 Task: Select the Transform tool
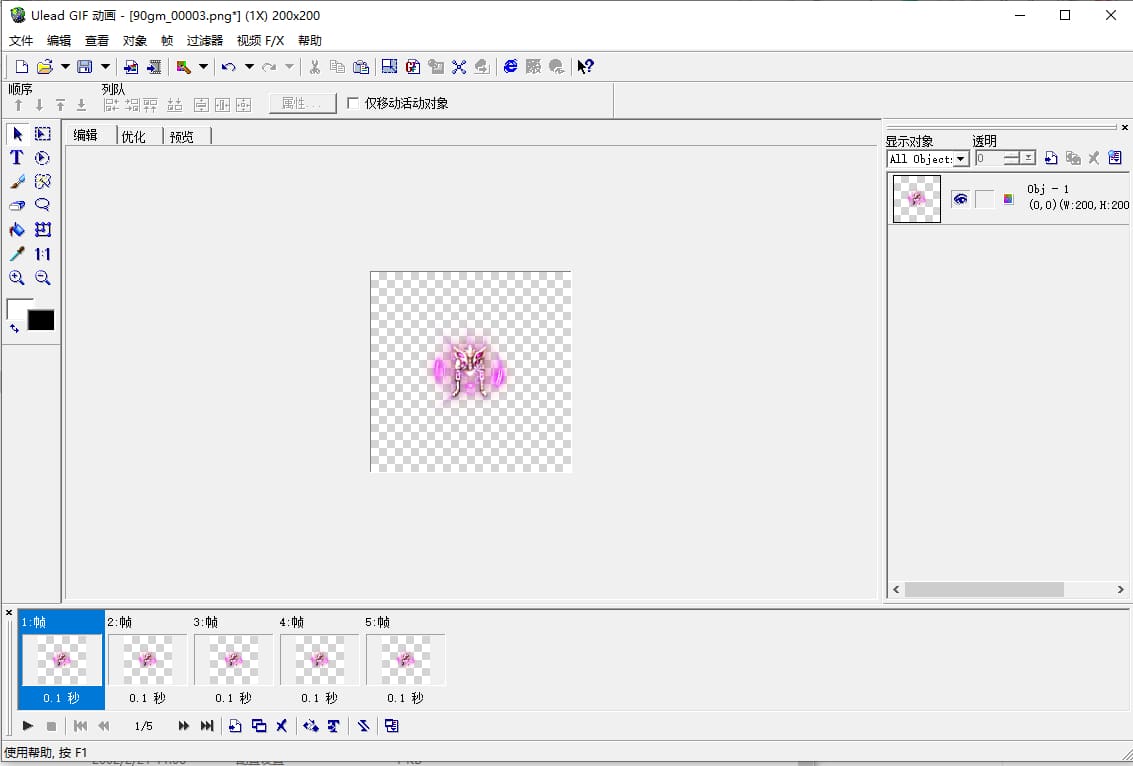(x=43, y=230)
